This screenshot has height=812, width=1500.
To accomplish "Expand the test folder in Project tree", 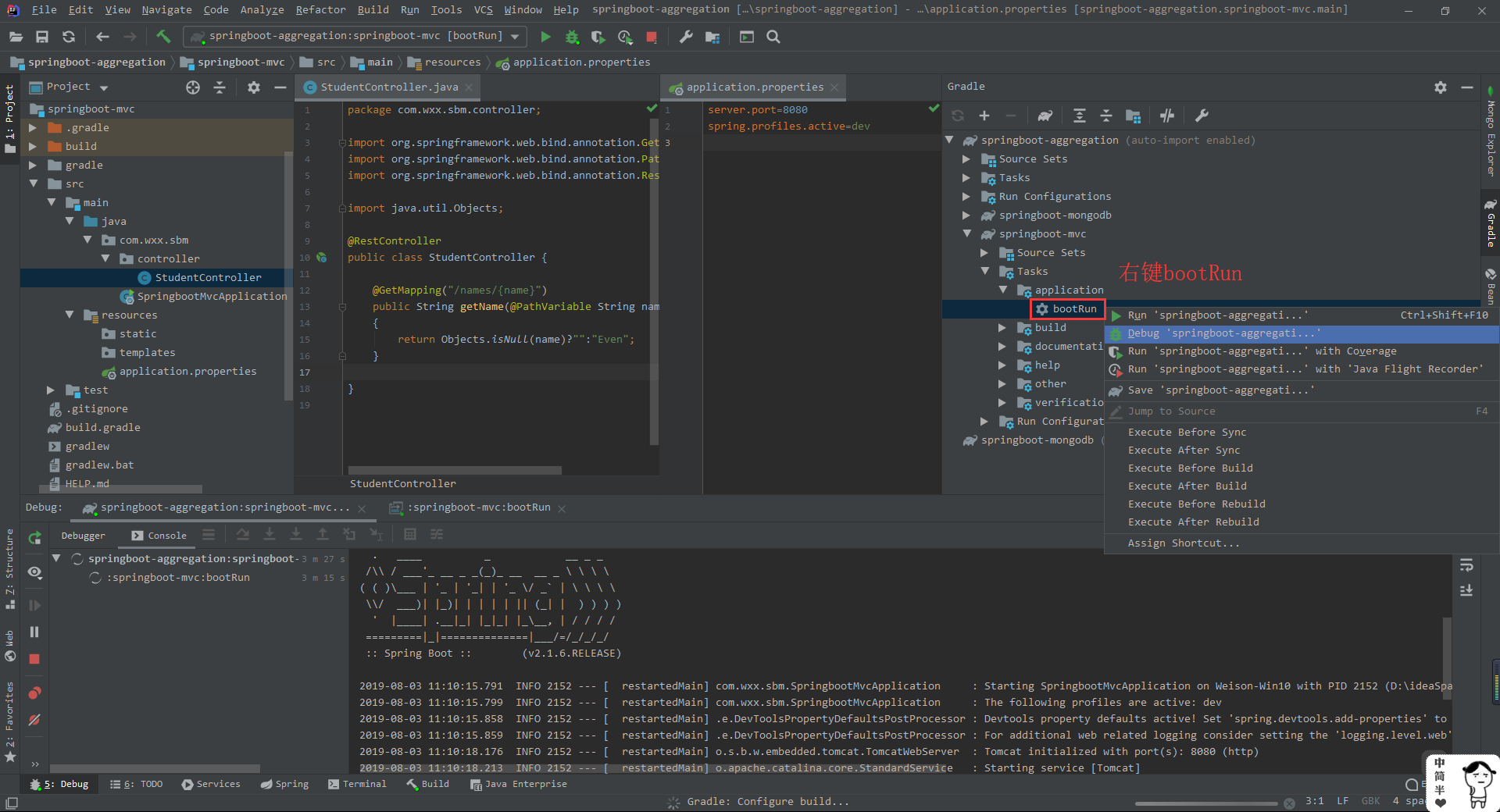I will pos(51,390).
